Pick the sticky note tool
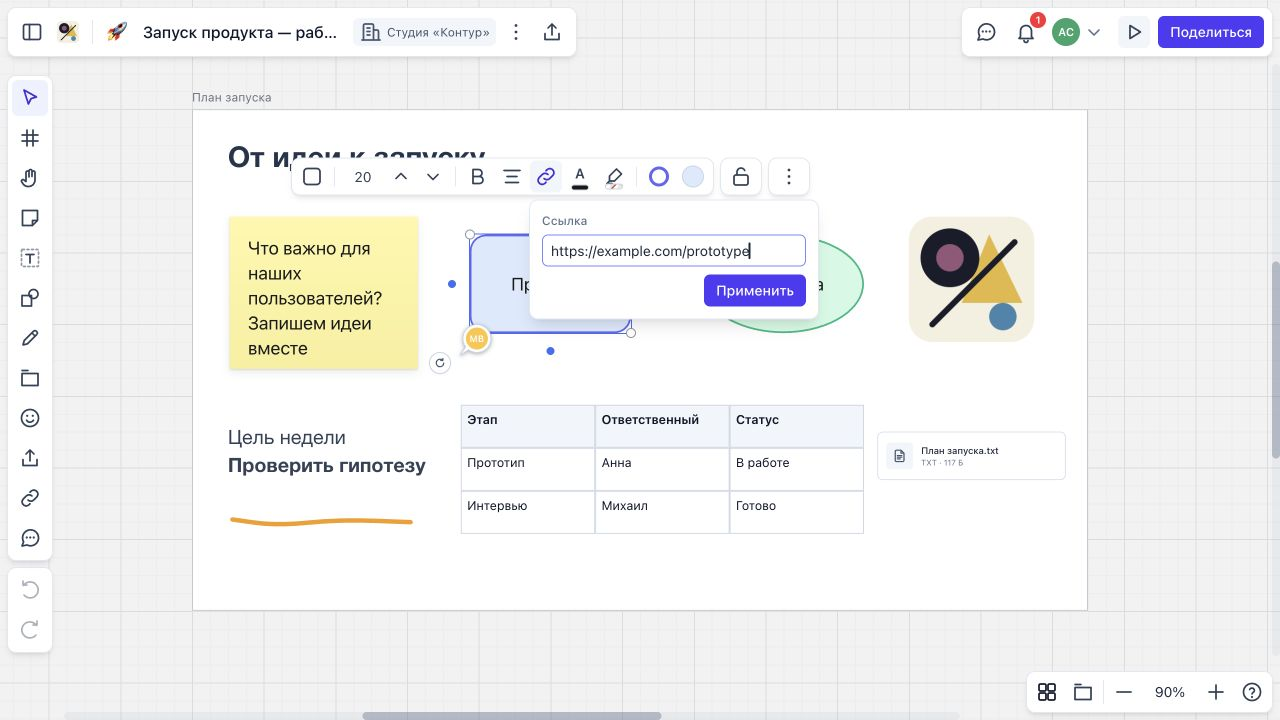 click(30, 218)
